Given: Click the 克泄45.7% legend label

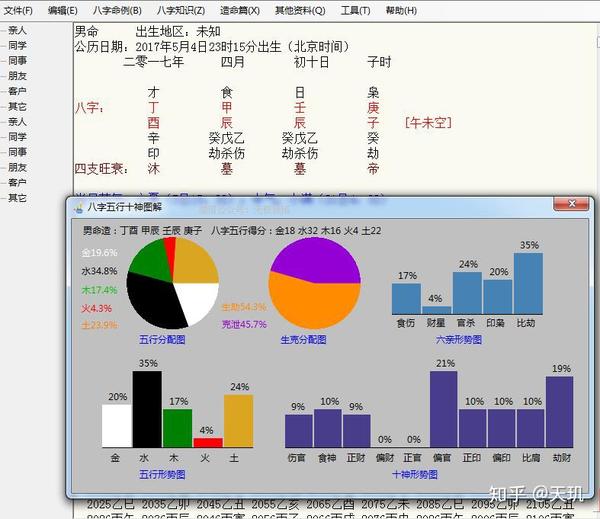Looking at the screenshot, I should [x=244, y=324].
